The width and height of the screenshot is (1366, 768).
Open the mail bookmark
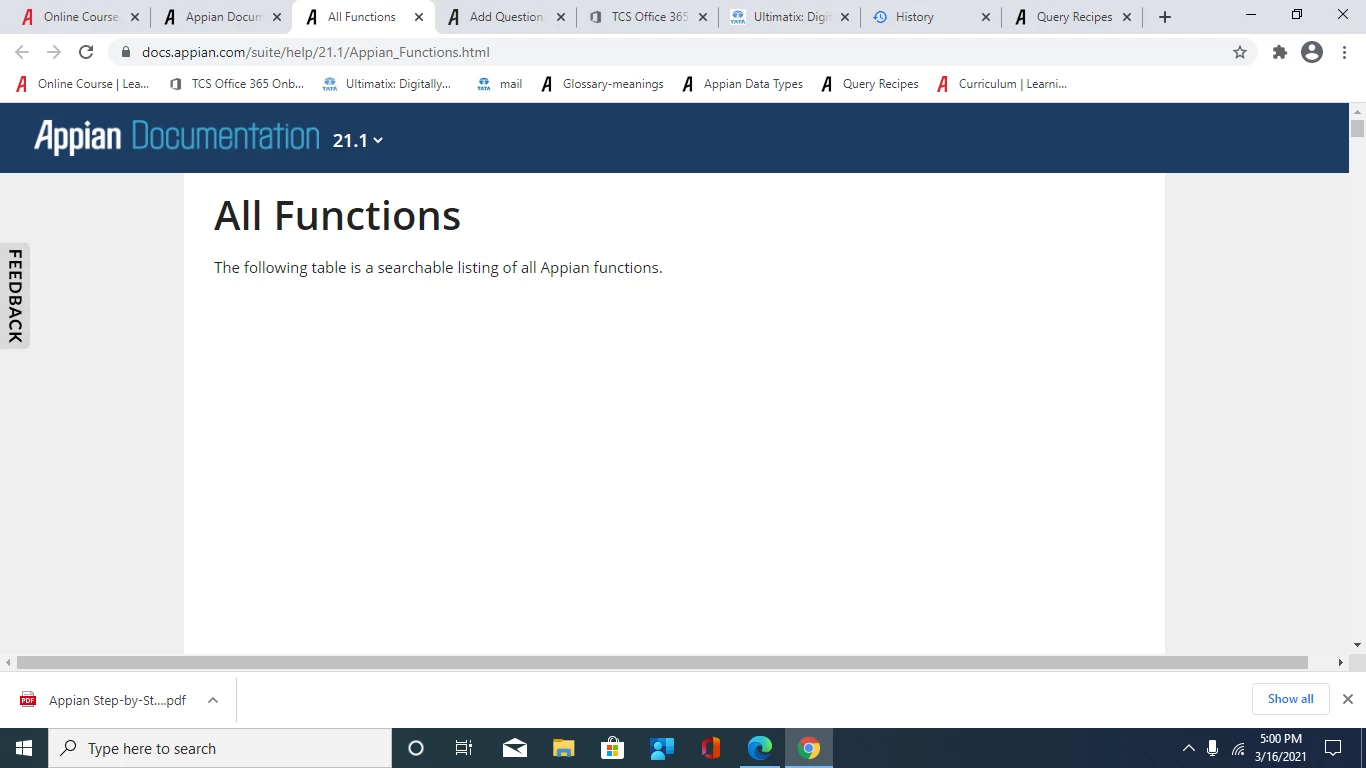(500, 84)
